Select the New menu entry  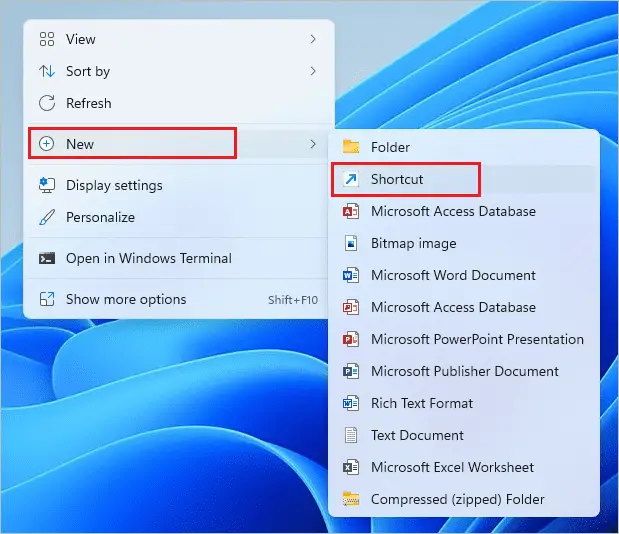(178, 144)
